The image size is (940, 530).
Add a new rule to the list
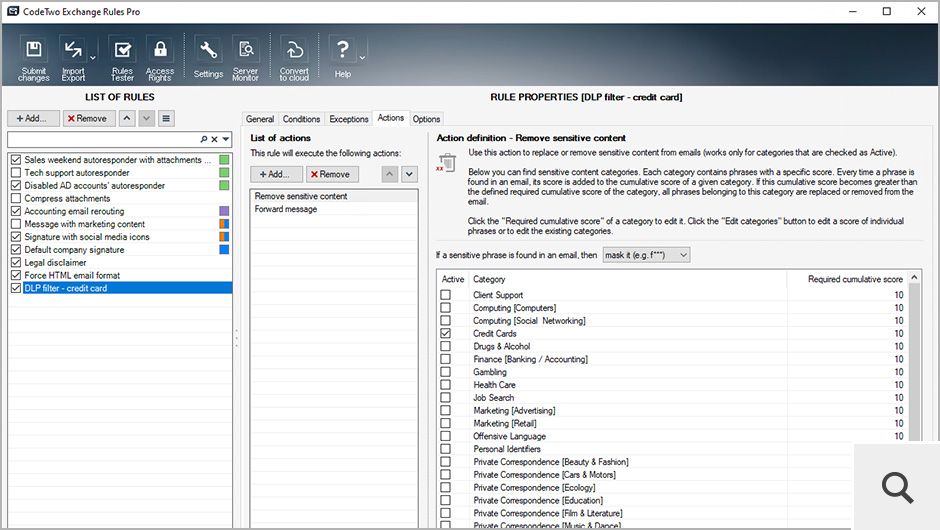pyautogui.click(x=34, y=118)
